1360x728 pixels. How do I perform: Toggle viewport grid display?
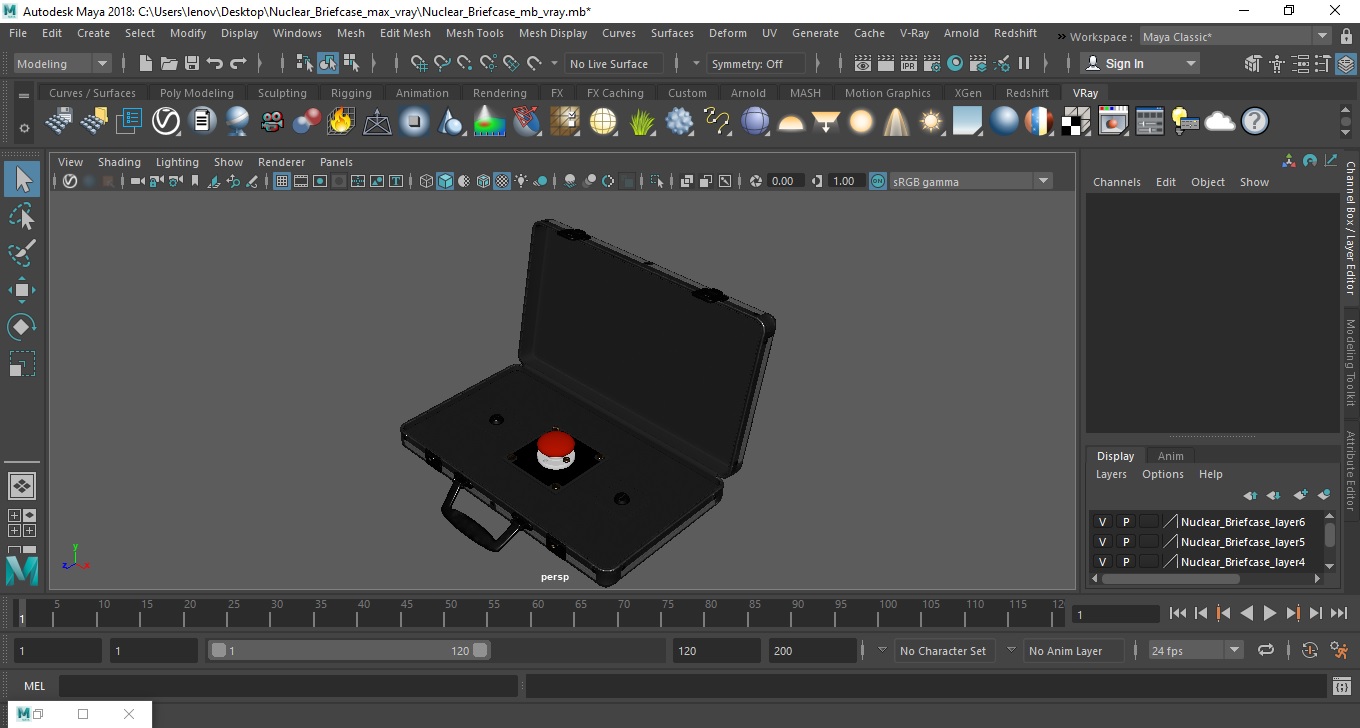coord(281,181)
